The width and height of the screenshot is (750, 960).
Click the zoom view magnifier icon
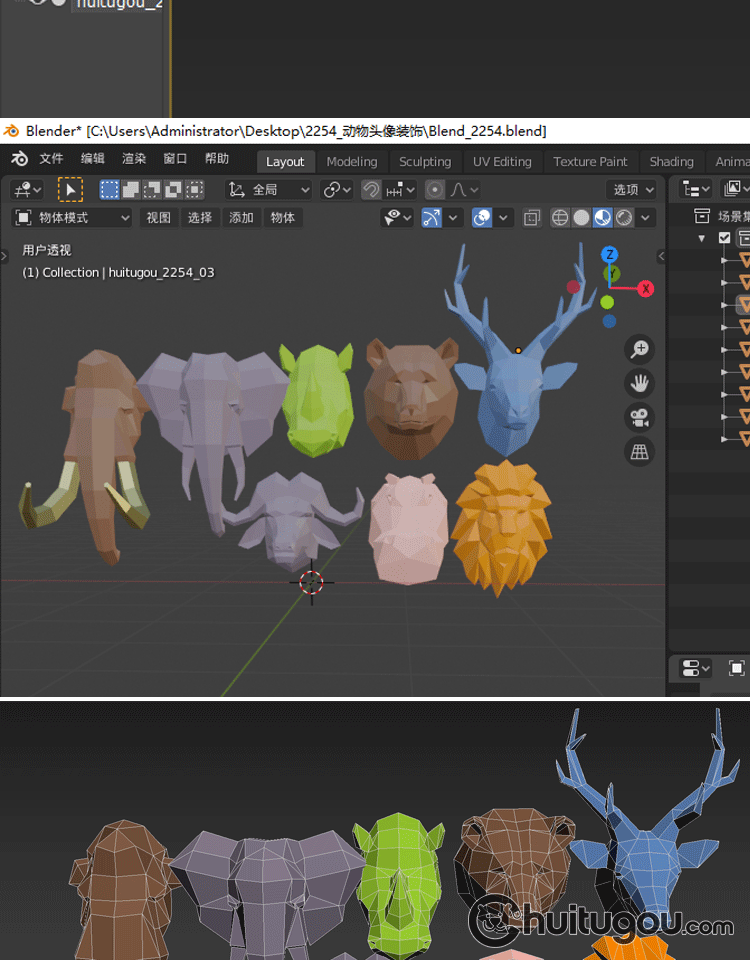639,349
